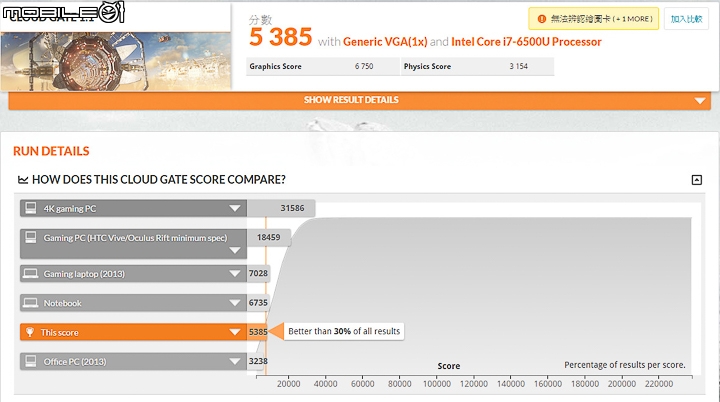Click the Physics Score label
This screenshot has width=720, height=402.
tap(427, 66)
